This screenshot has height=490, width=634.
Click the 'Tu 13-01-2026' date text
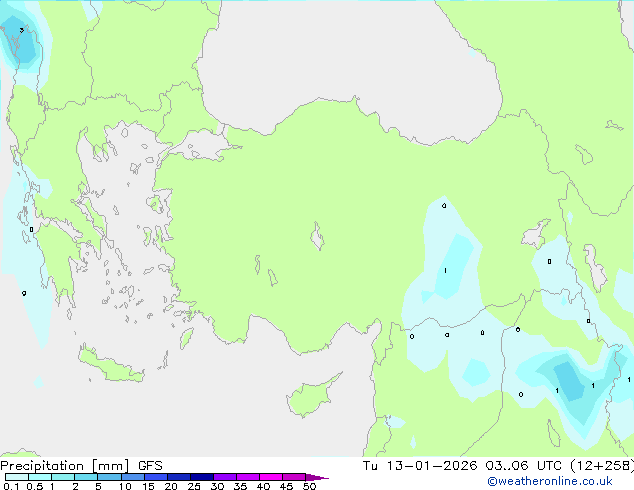tap(420, 466)
